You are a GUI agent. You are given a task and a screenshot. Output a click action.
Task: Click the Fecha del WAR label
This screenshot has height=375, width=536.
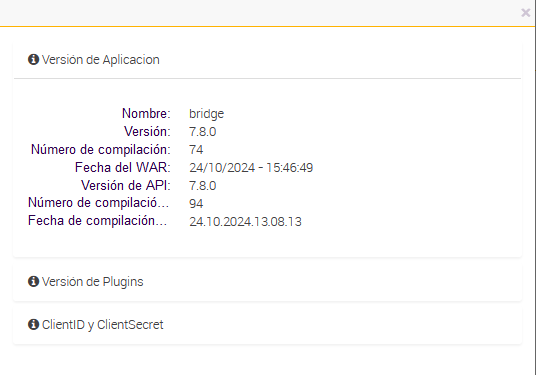point(122,168)
